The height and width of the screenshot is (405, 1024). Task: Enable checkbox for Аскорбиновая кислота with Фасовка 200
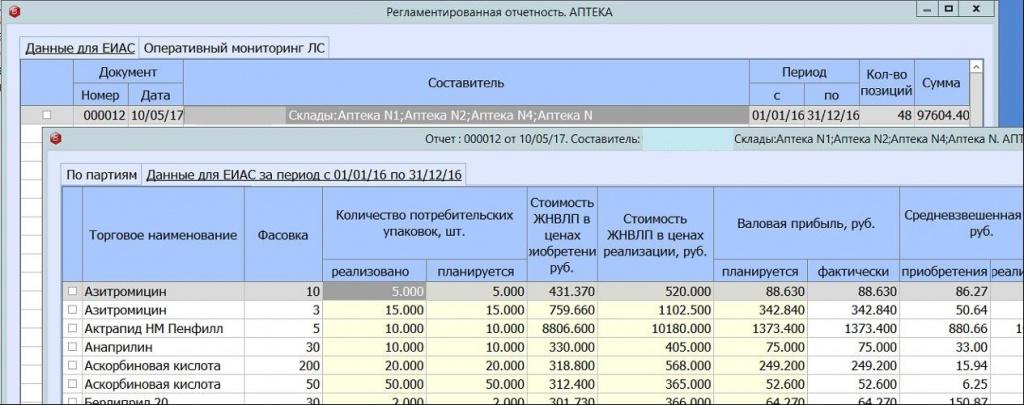71,365
